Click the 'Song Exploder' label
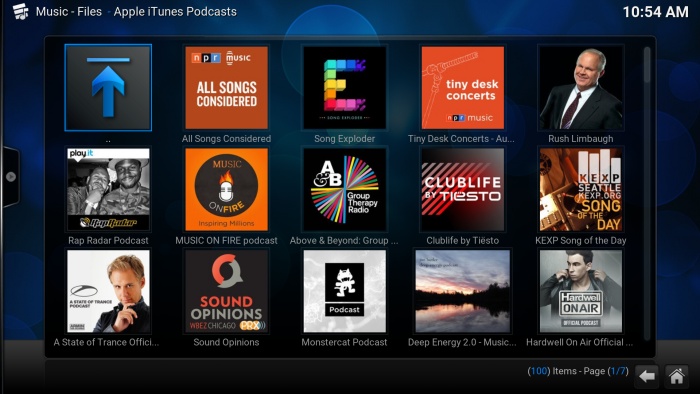Image resolution: width=700 pixels, height=394 pixels. [x=344, y=139]
